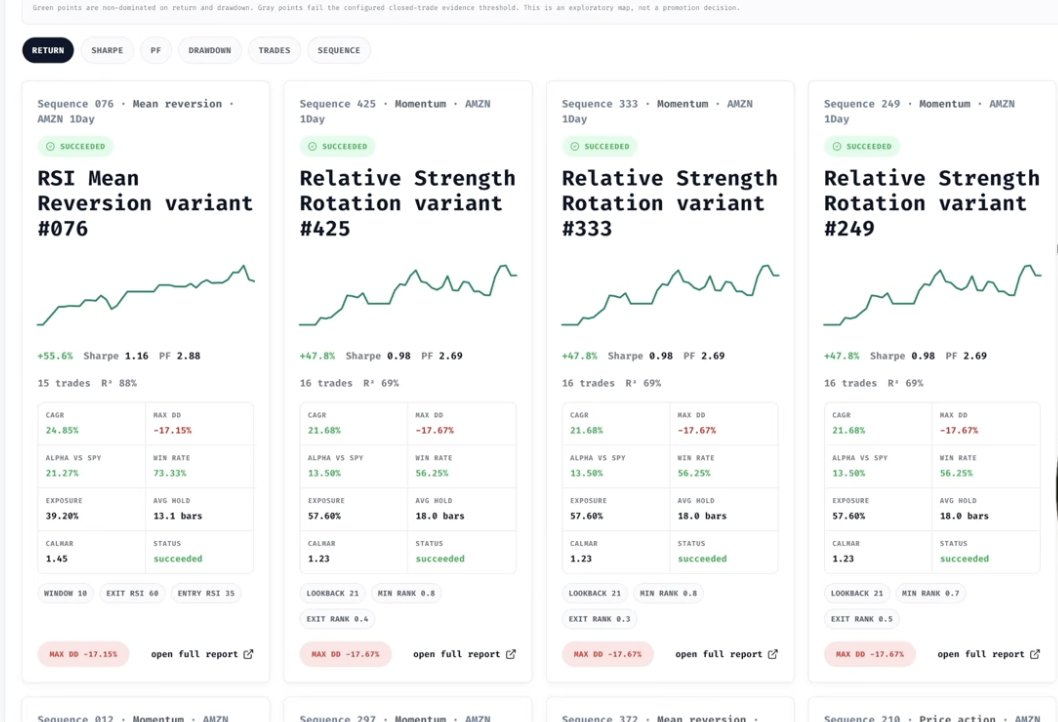Select the SEQUENCE sort pill
The image size is (1058, 722).
click(339, 50)
